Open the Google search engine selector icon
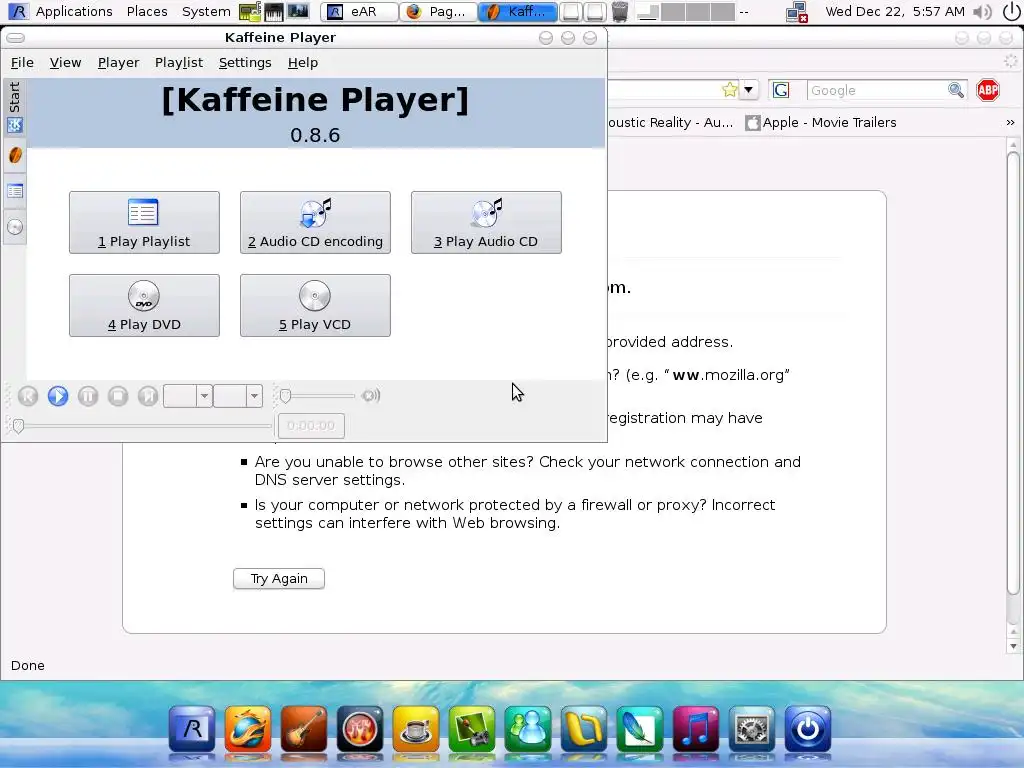The width and height of the screenshot is (1024, 768). pos(781,90)
